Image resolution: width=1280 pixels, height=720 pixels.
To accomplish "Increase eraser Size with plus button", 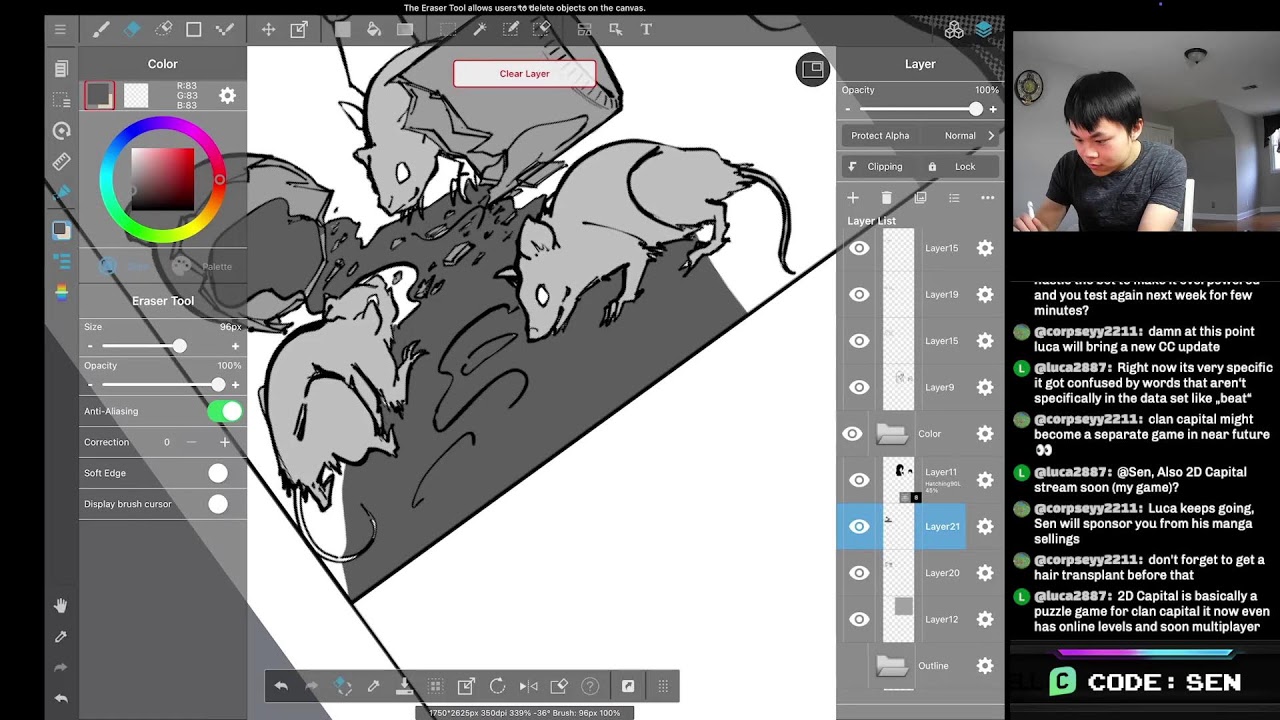I will pyautogui.click(x=236, y=346).
